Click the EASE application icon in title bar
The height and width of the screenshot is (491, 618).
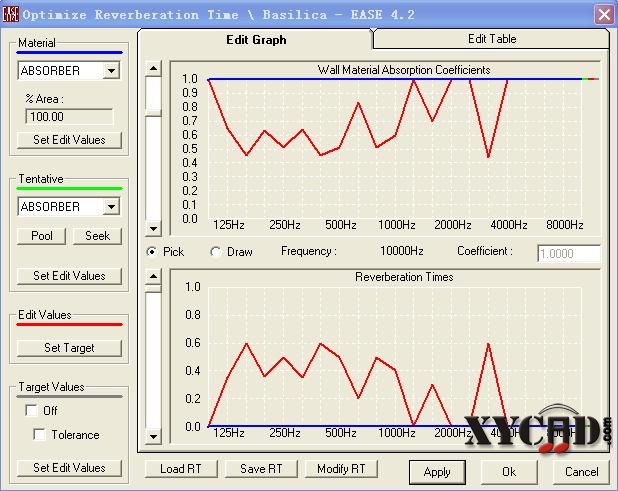coord(11,14)
